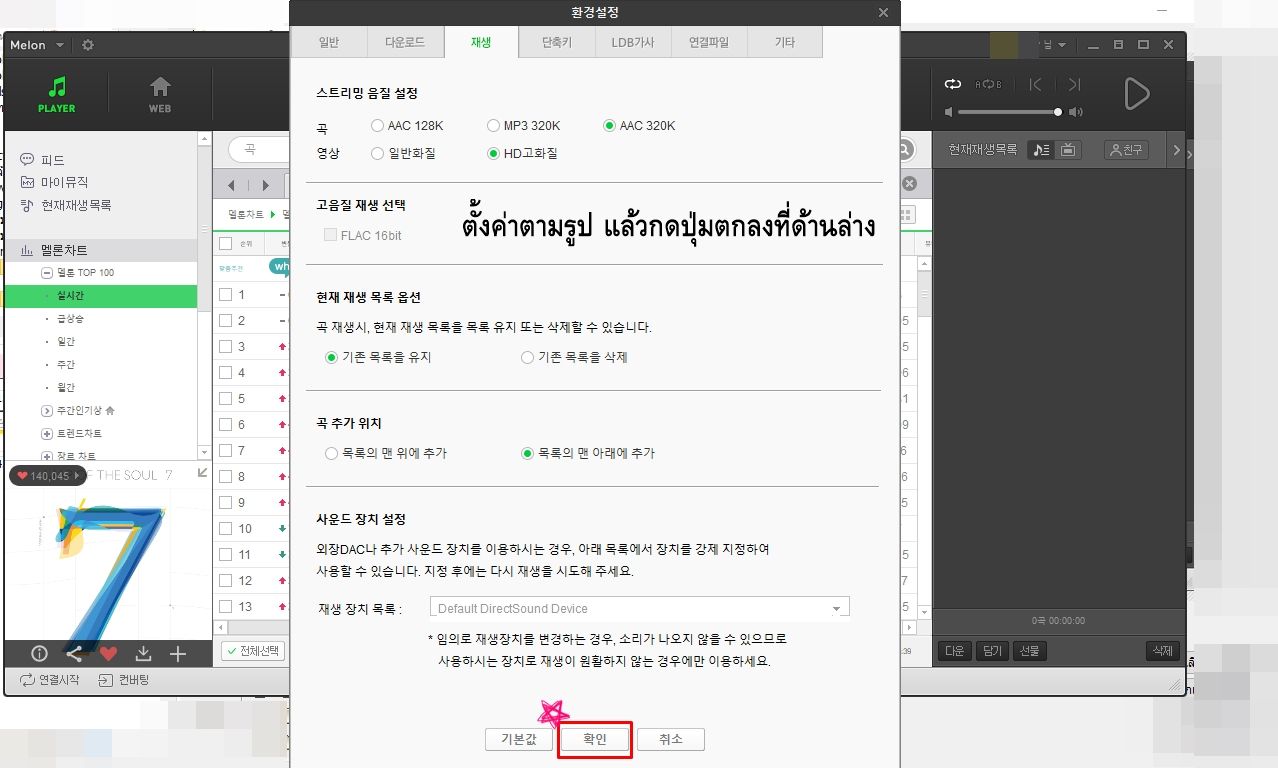
Task: Open the 다운로드 settings tab
Action: pos(405,43)
